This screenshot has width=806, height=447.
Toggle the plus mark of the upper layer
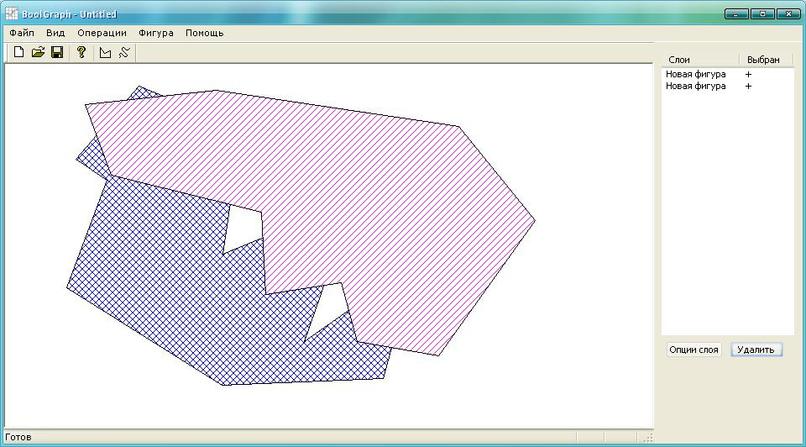click(748, 74)
